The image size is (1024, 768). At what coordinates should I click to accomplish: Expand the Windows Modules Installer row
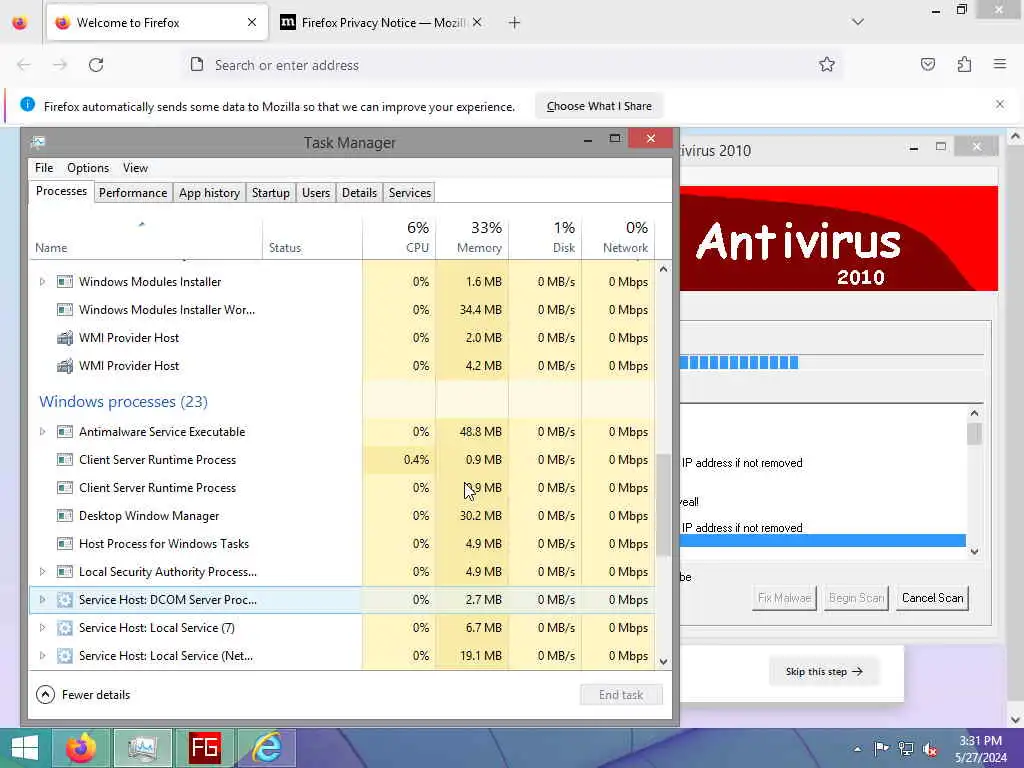point(42,281)
